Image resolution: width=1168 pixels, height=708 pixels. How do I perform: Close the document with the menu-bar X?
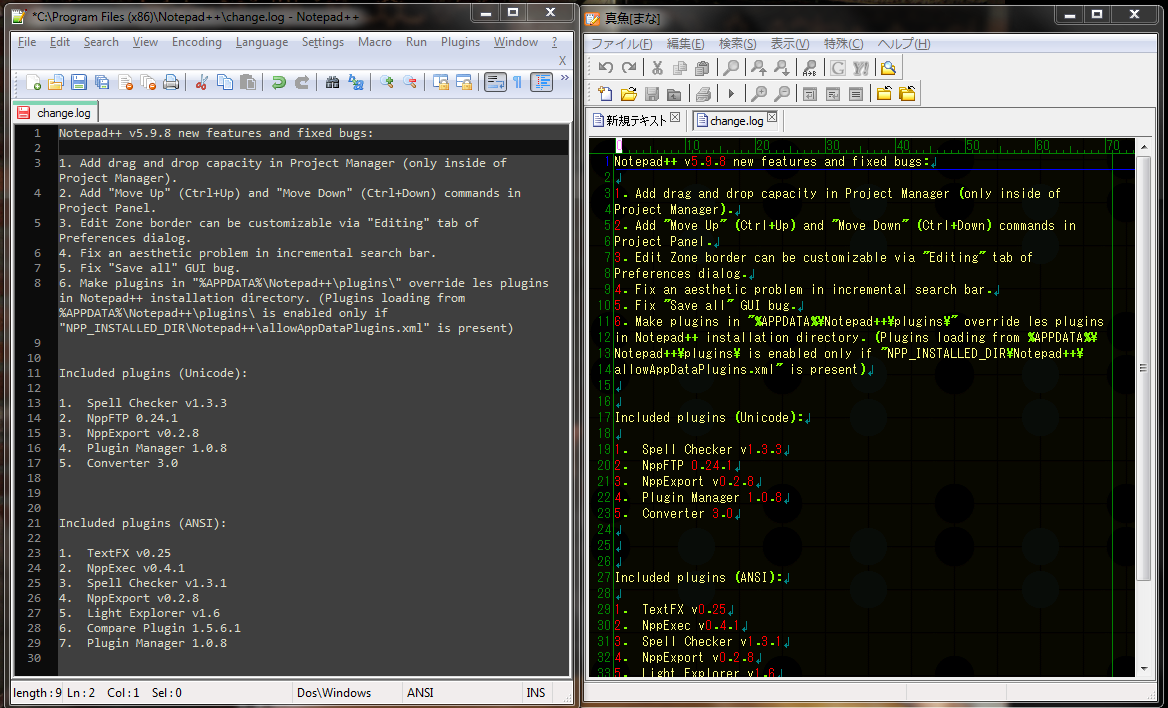click(x=562, y=60)
